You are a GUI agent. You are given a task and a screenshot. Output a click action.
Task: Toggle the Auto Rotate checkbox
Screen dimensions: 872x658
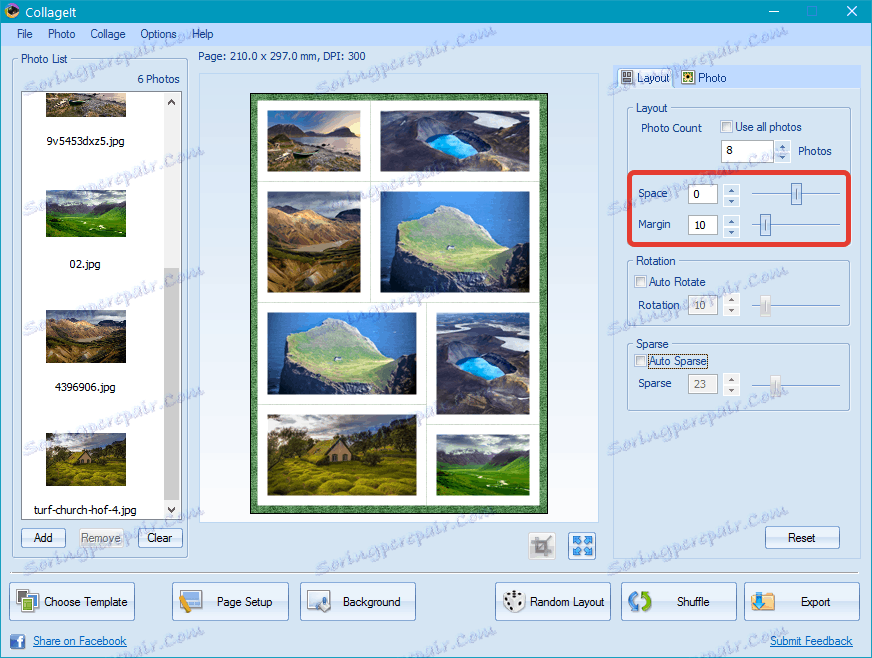(641, 281)
